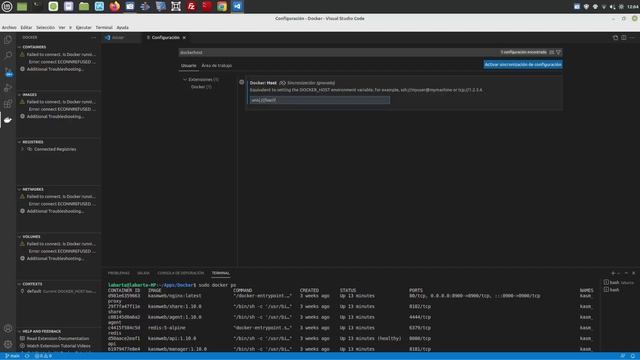640x360 pixels.
Task: Open settings JSON from the editor toolbar
Action: pos(615,38)
